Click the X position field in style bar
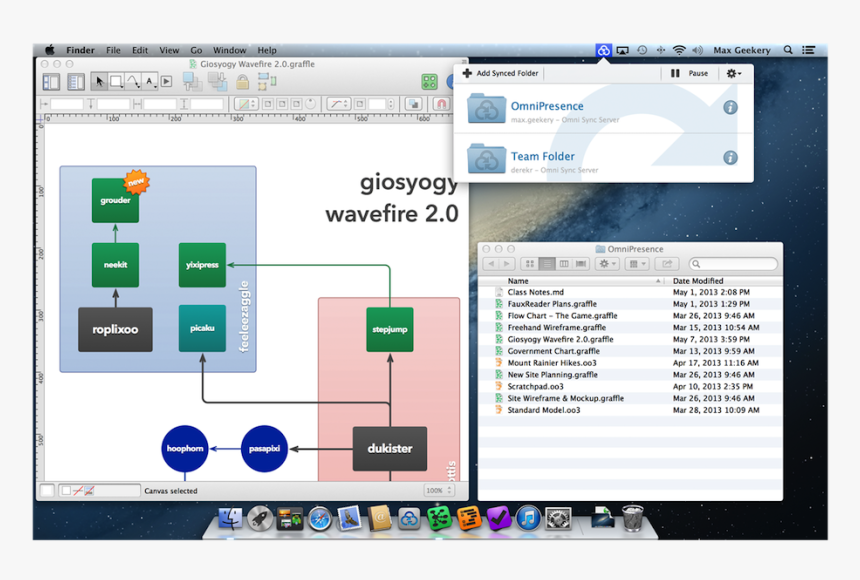The image size is (860, 580). [66, 104]
